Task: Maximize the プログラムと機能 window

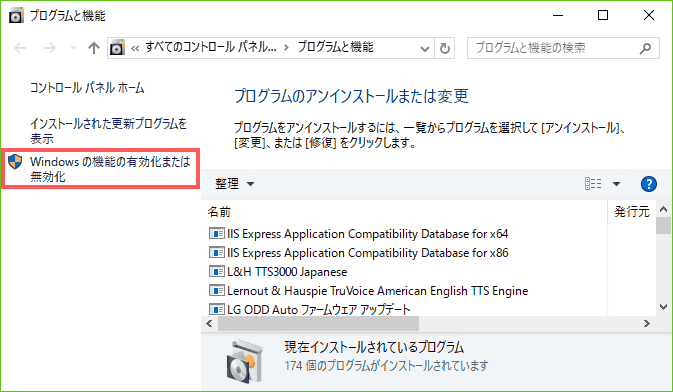Action: (603, 15)
